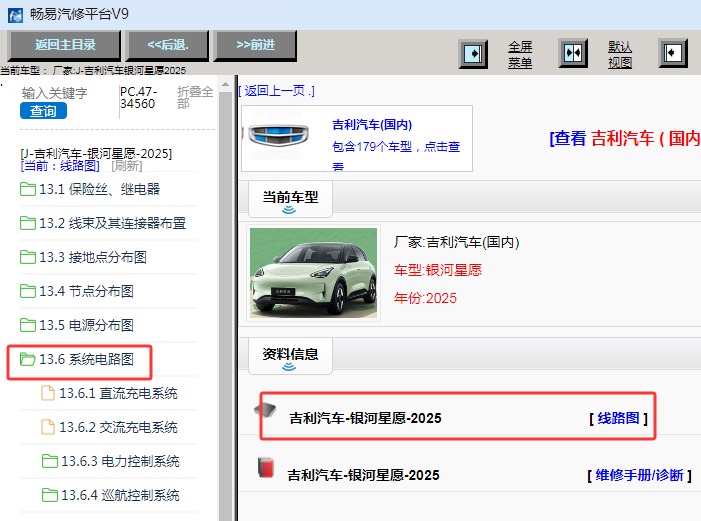
Task: Click the J-吉利汽车-银河星愿-2025 tree heading
Action: point(96,153)
